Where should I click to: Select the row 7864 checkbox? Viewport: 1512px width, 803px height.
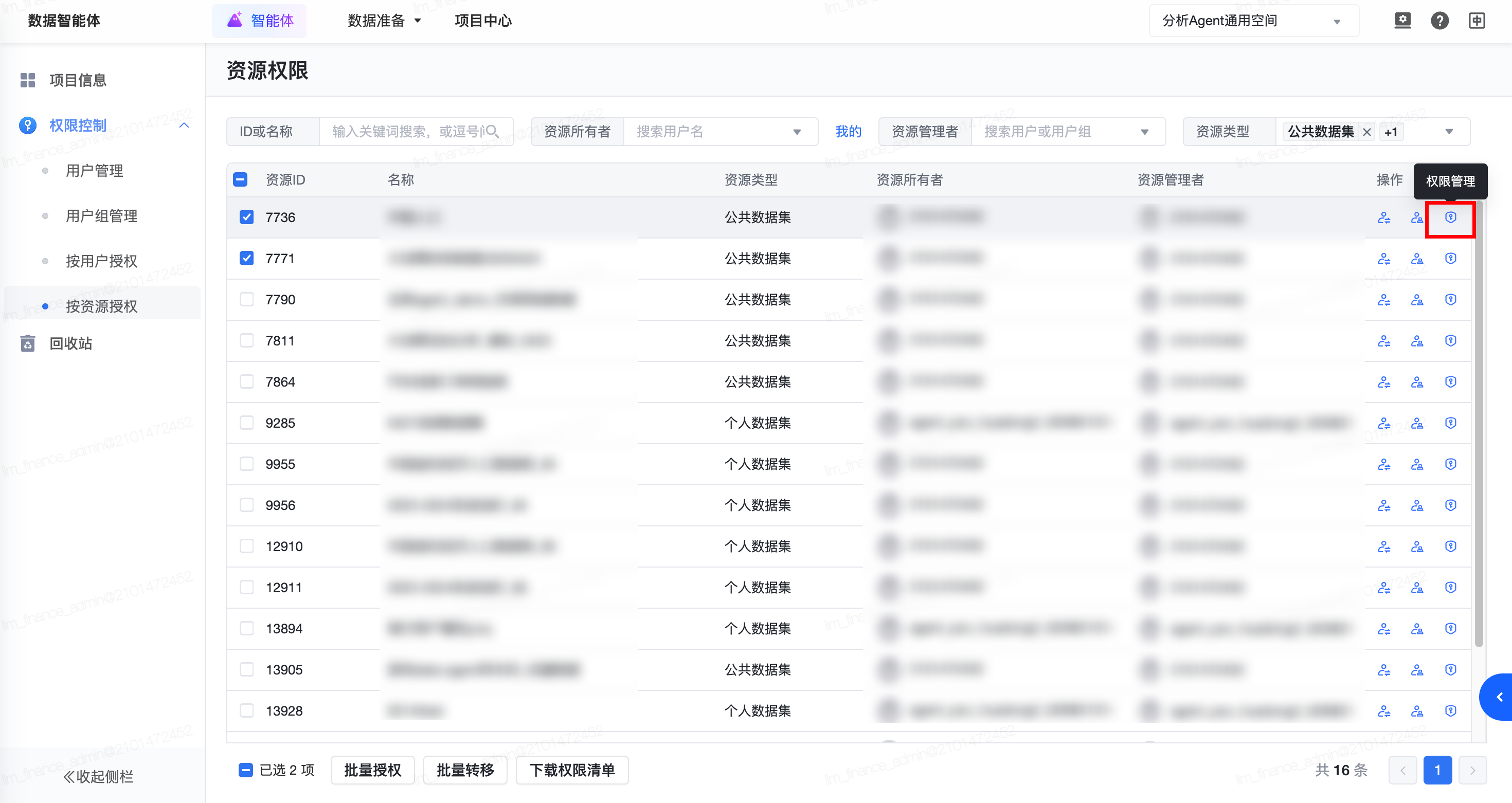click(x=246, y=381)
